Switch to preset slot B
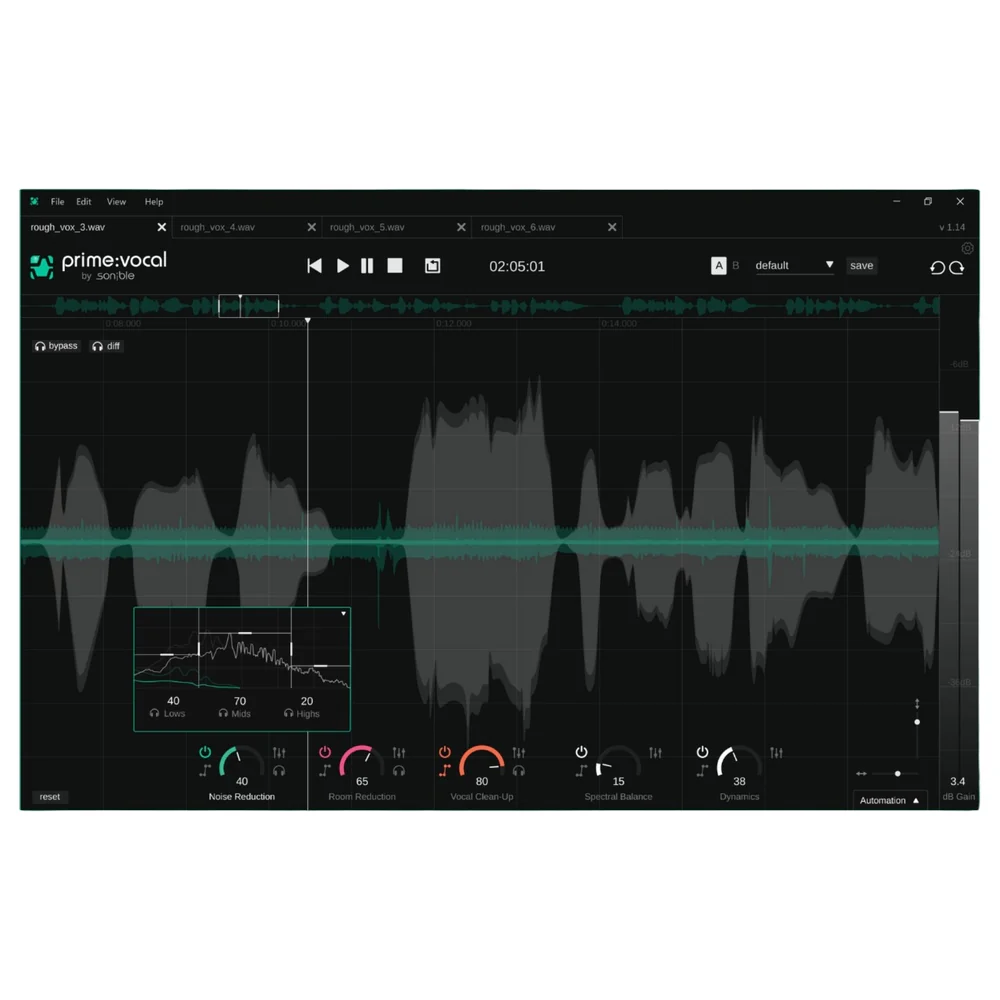Image resolution: width=1000 pixels, height=1000 pixels. coord(735,265)
